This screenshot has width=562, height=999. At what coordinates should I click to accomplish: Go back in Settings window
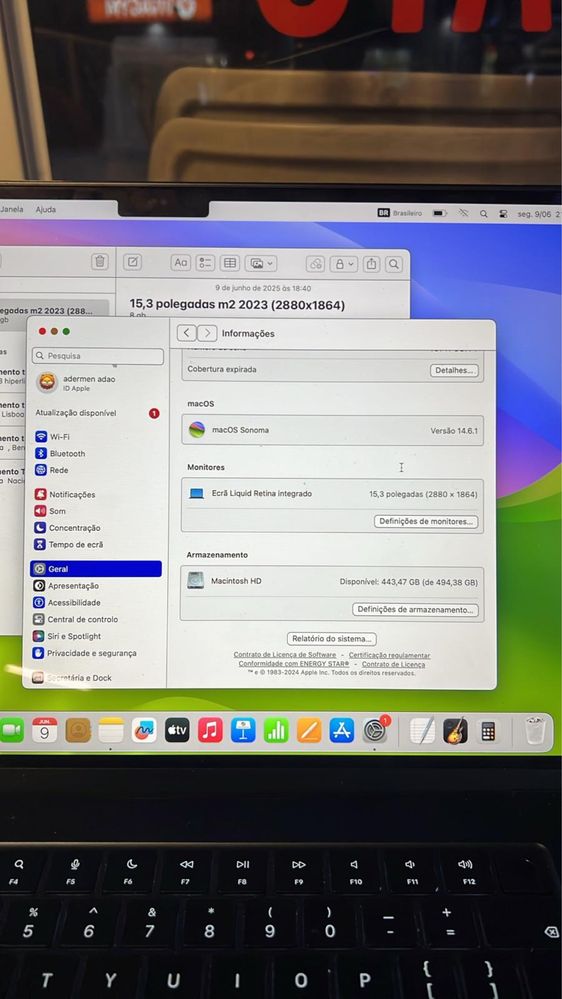tap(186, 333)
